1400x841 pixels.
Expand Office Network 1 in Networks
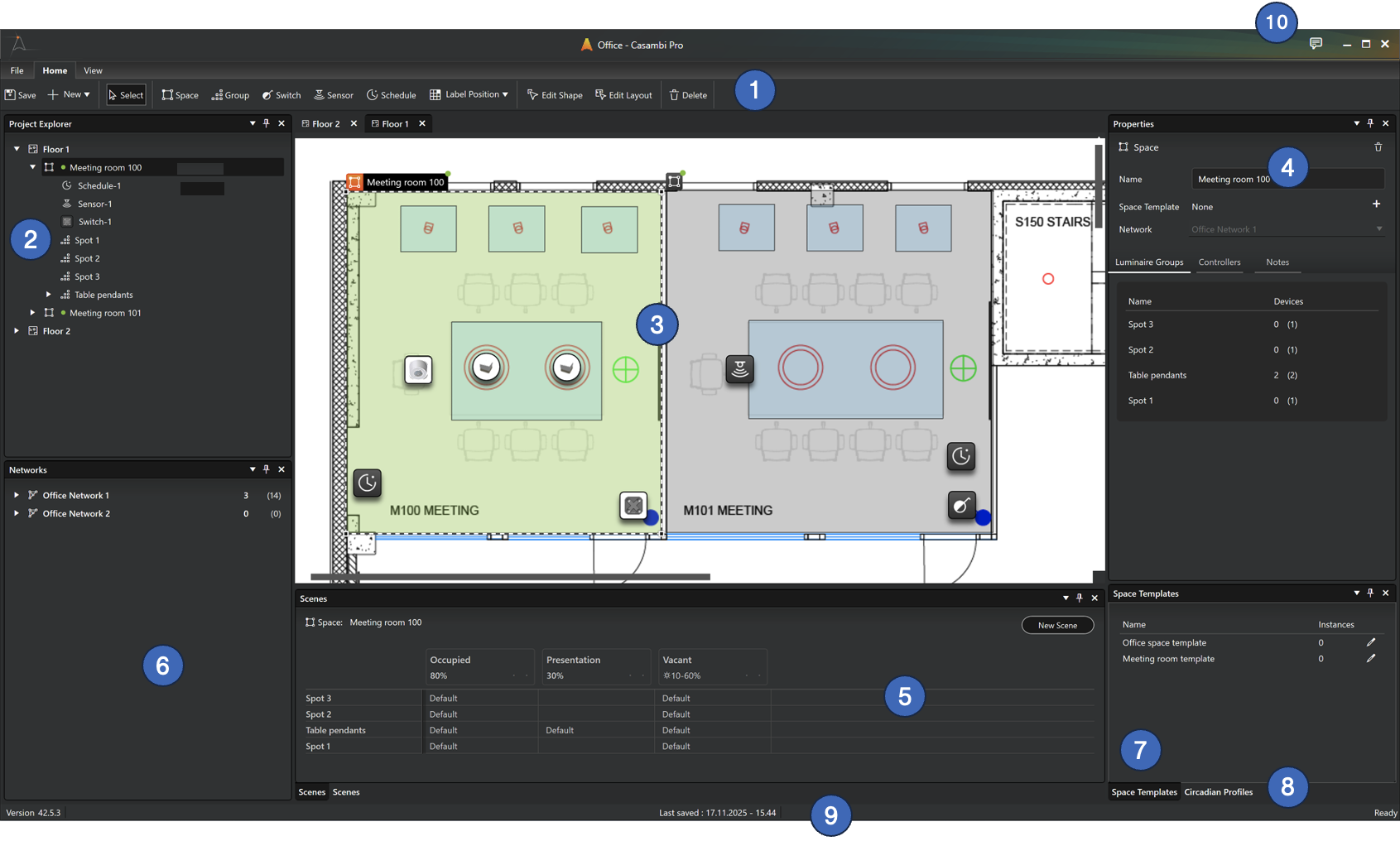point(17,495)
